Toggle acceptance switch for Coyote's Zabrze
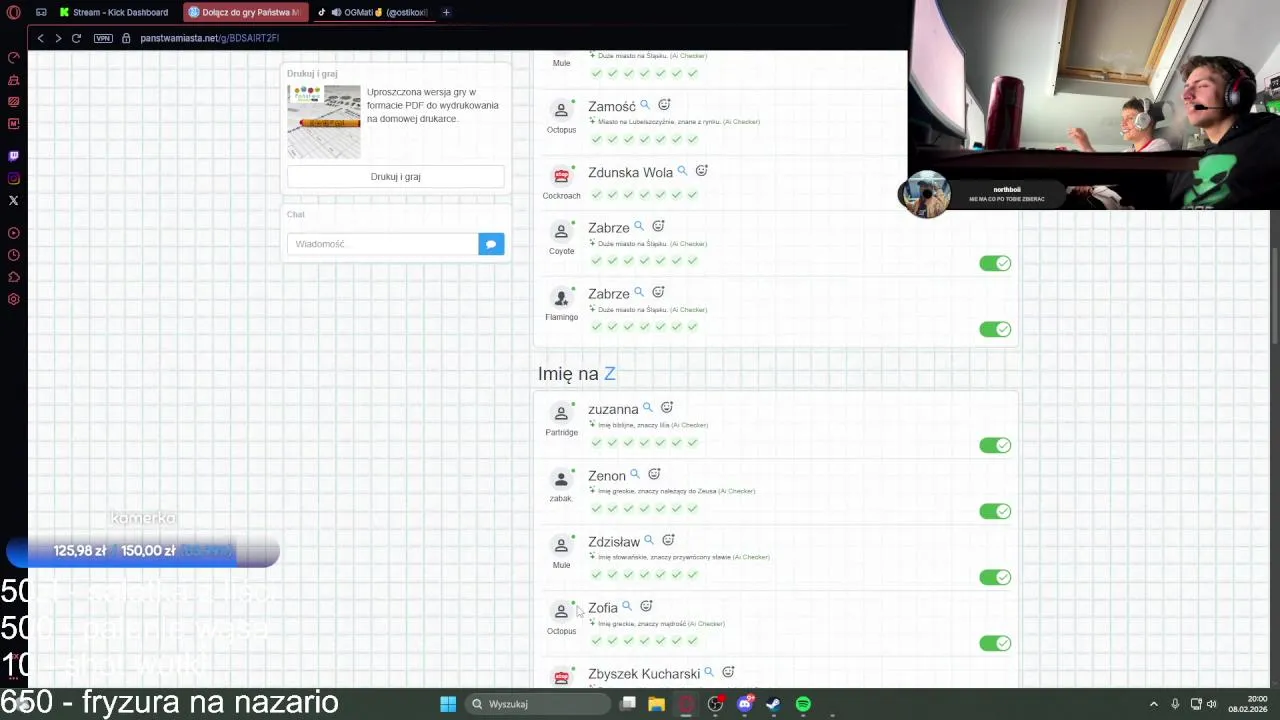 click(x=995, y=263)
